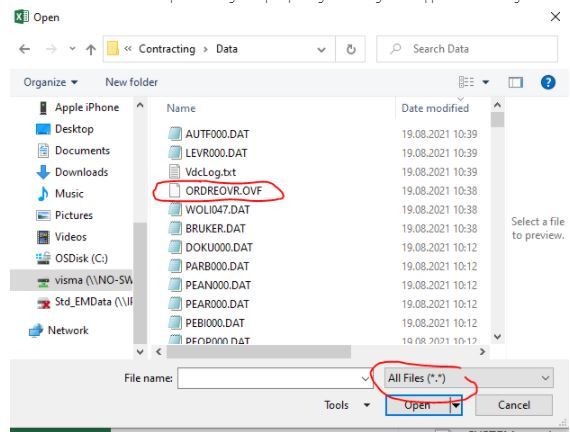Expand the File name history dropdown
This screenshot has width=570, height=432.
click(366, 379)
